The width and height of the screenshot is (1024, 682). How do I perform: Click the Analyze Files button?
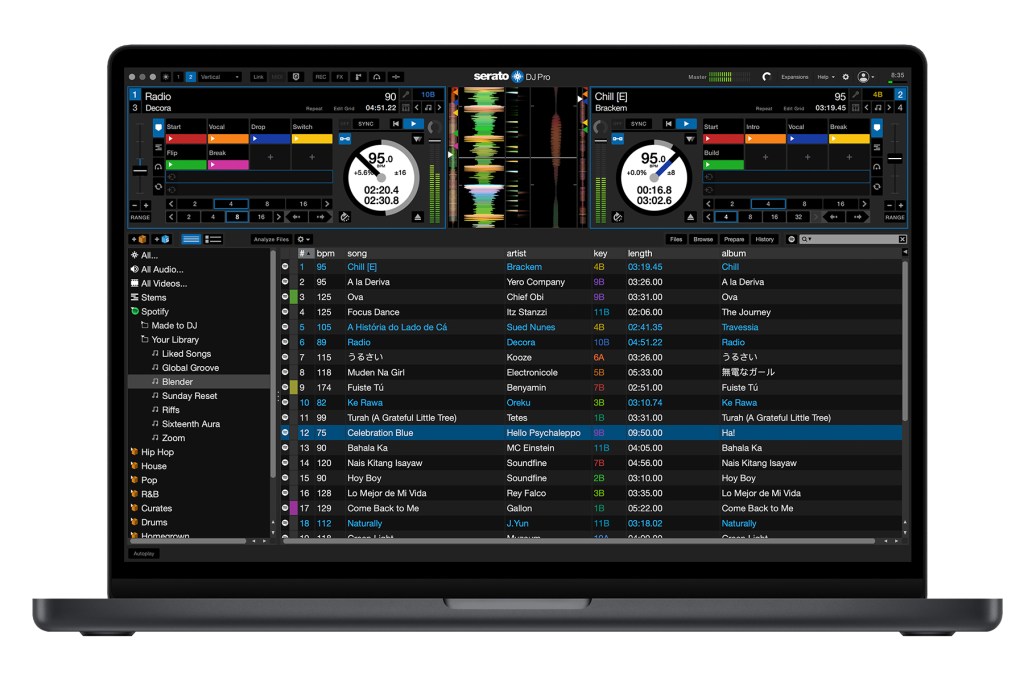click(271, 239)
